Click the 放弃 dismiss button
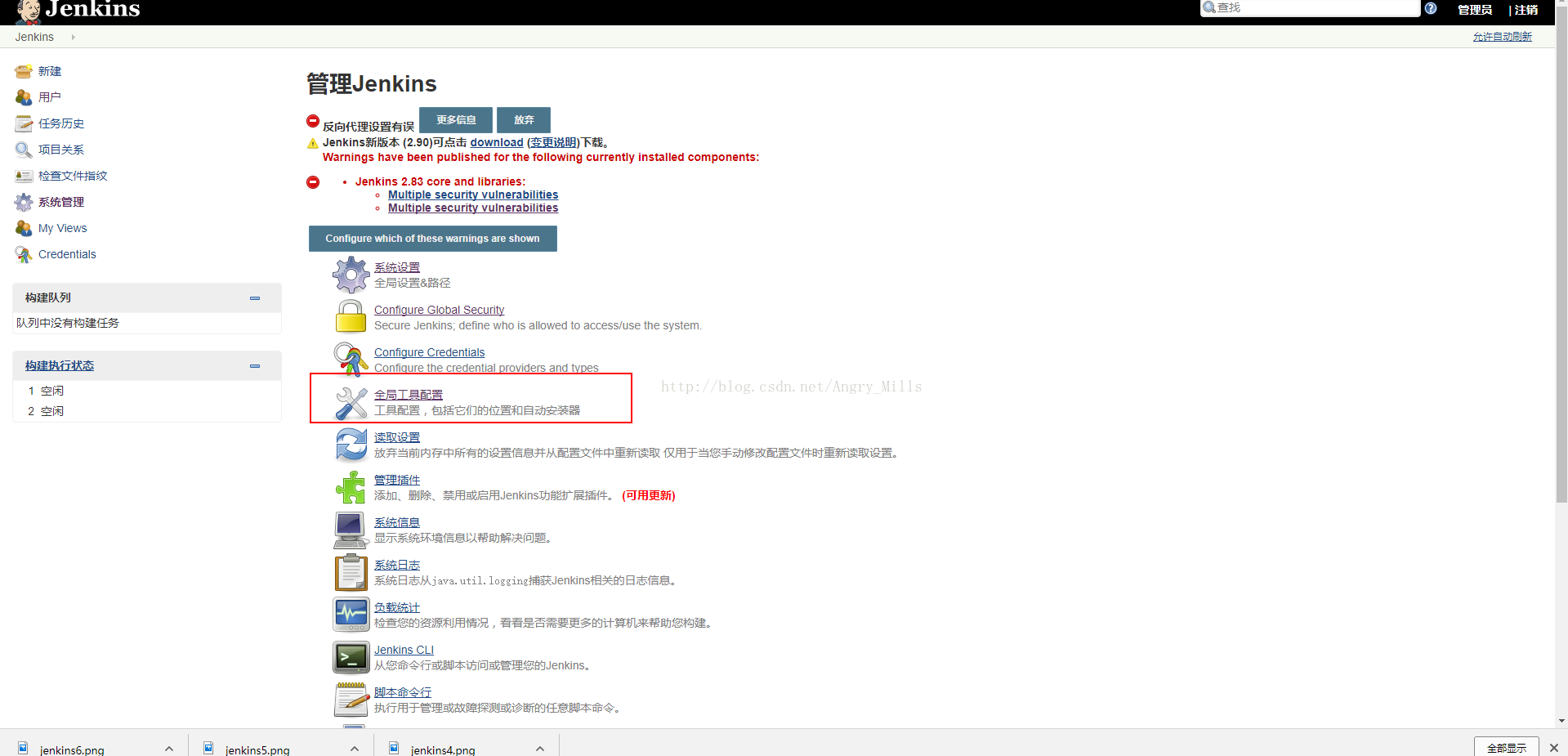Viewport: 1568px width, 756px height. [524, 120]
